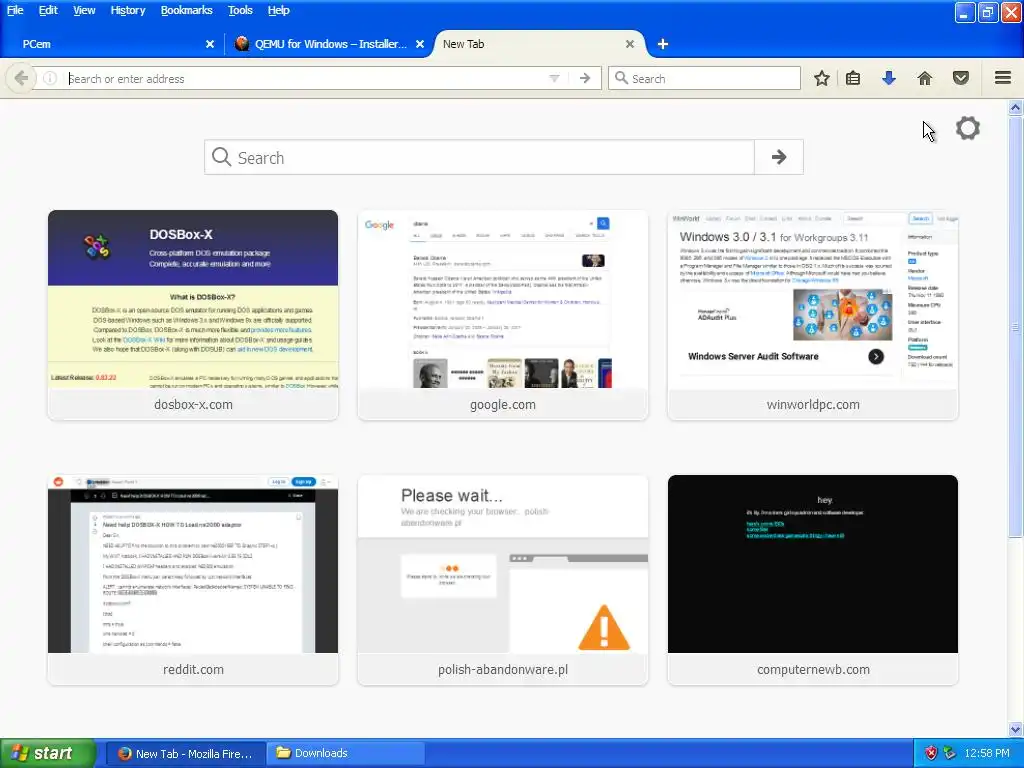Click the Back navigation arrow
This screenshot has width=1024, height=768.
tap(20, 78)
